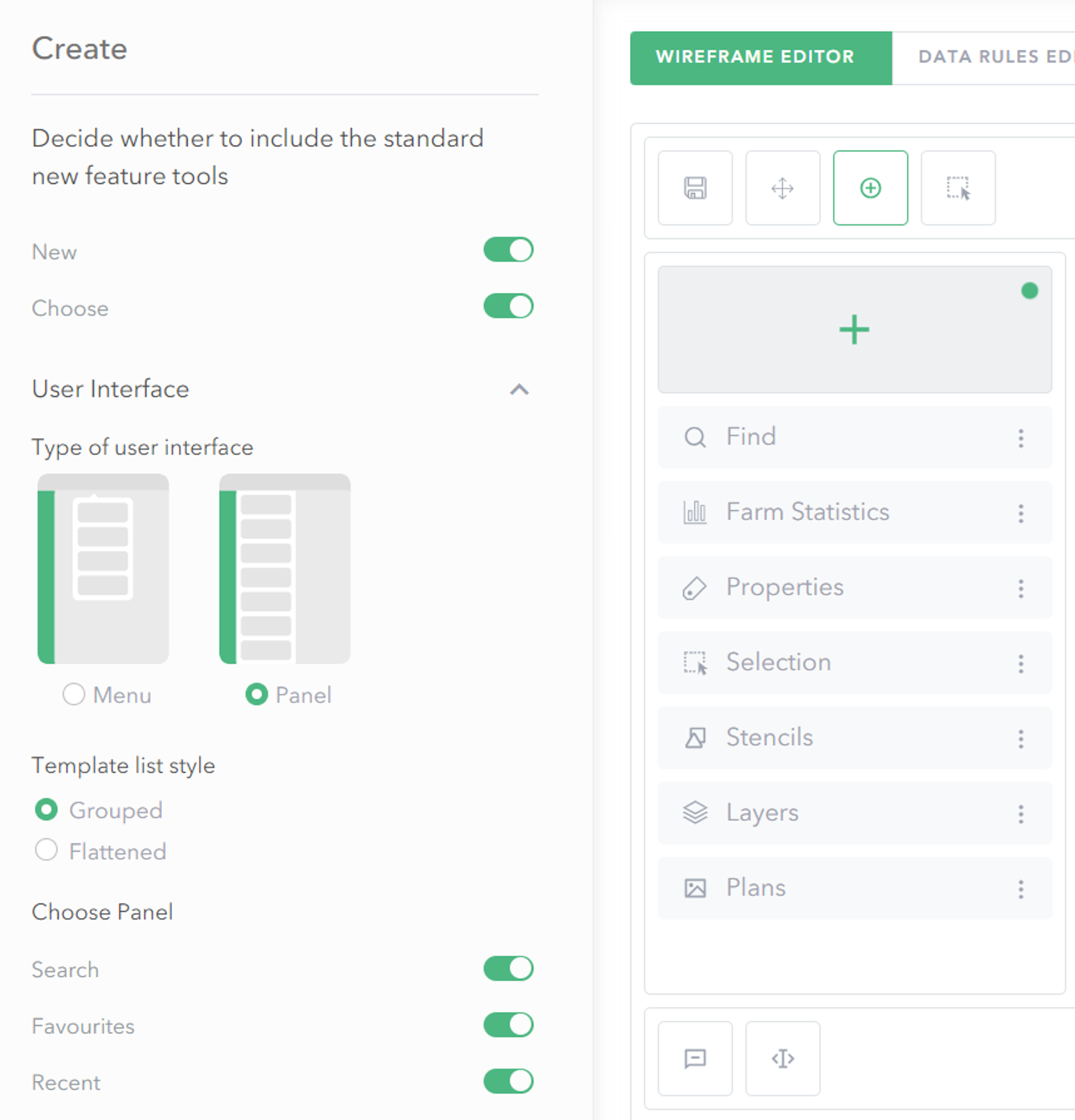Open three-dot menu for Properties

[1021, 589]
